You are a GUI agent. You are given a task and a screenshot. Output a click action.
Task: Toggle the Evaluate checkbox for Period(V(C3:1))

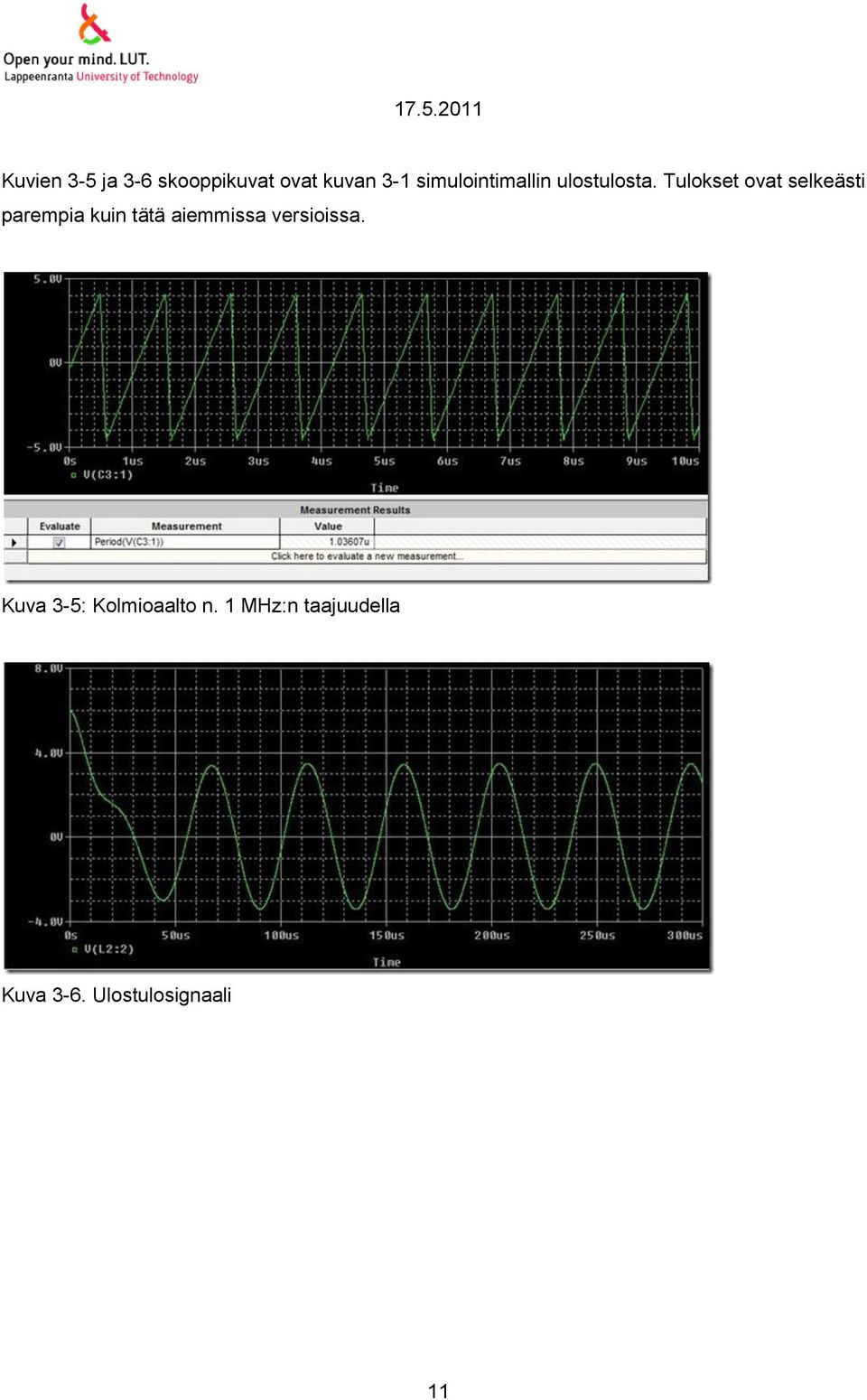tap(59, 543)
